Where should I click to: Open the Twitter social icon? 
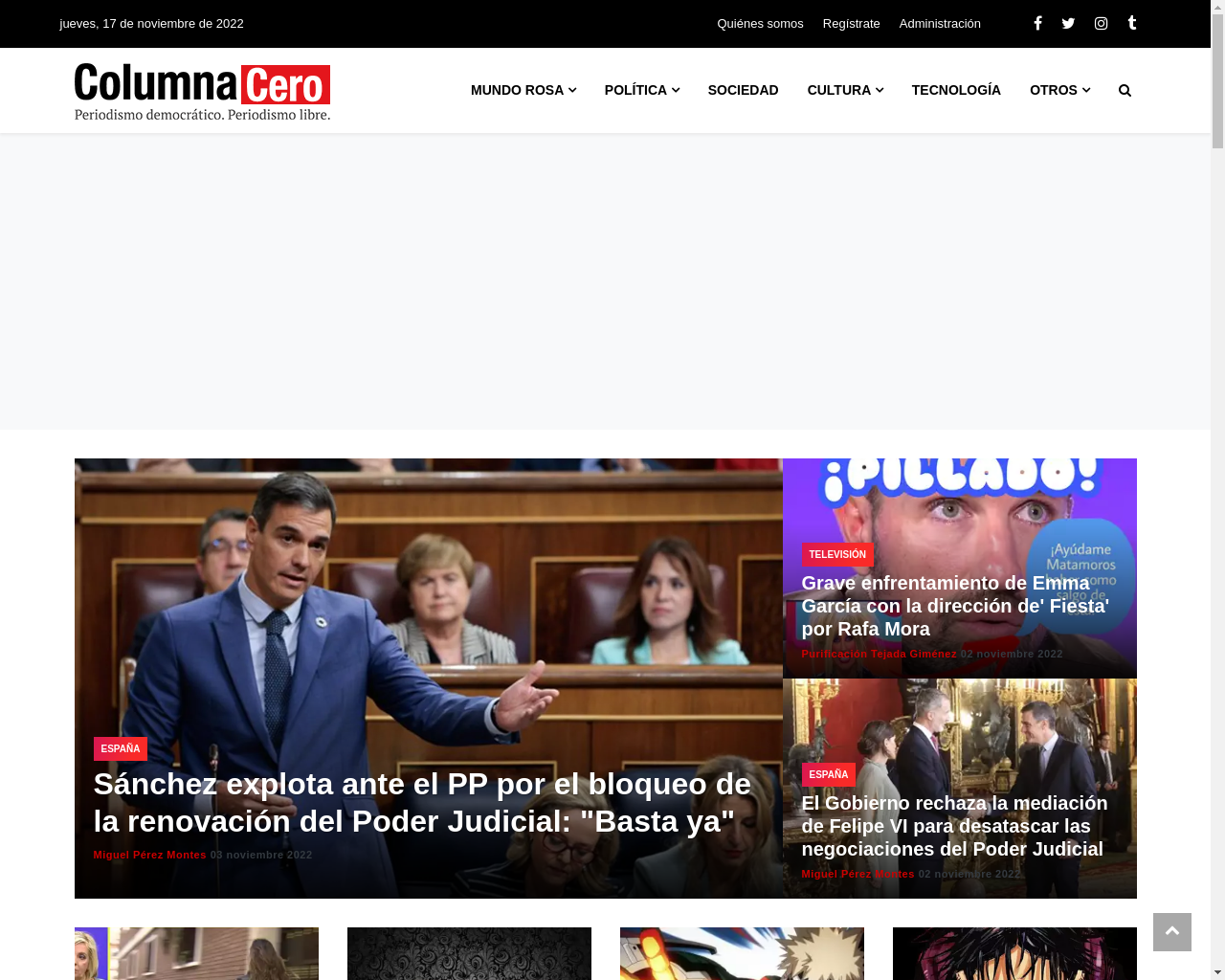[1068, 23]
